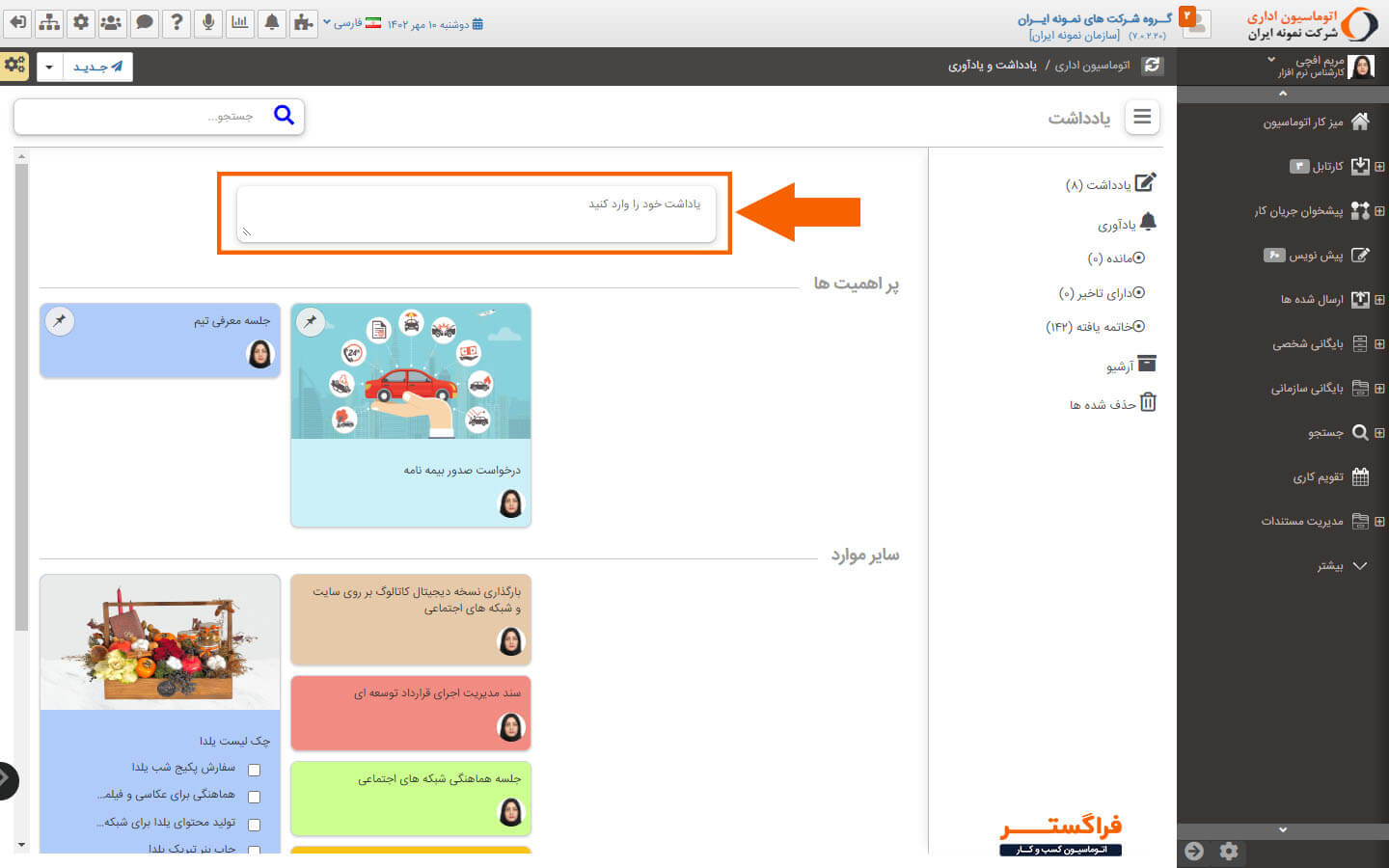Click the refresh icon beside the breadcrumb

(1152, 66)
